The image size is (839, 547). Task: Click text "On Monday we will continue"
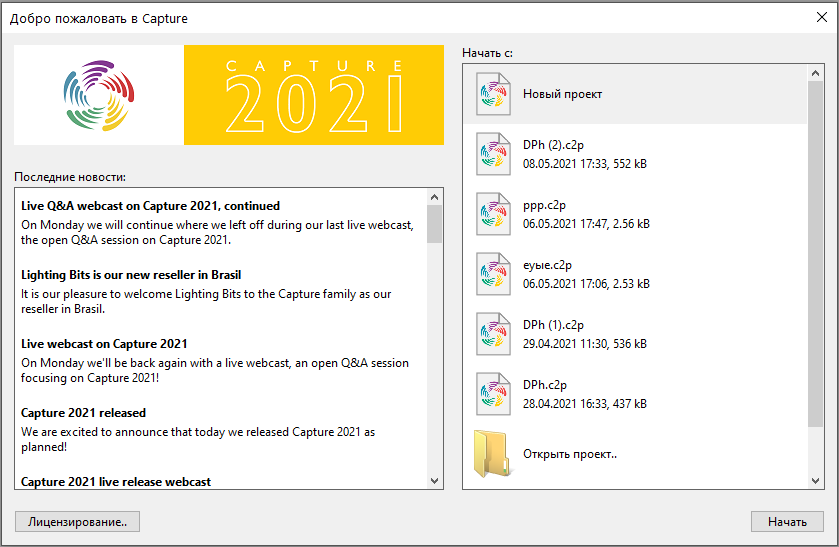(217, 232)
